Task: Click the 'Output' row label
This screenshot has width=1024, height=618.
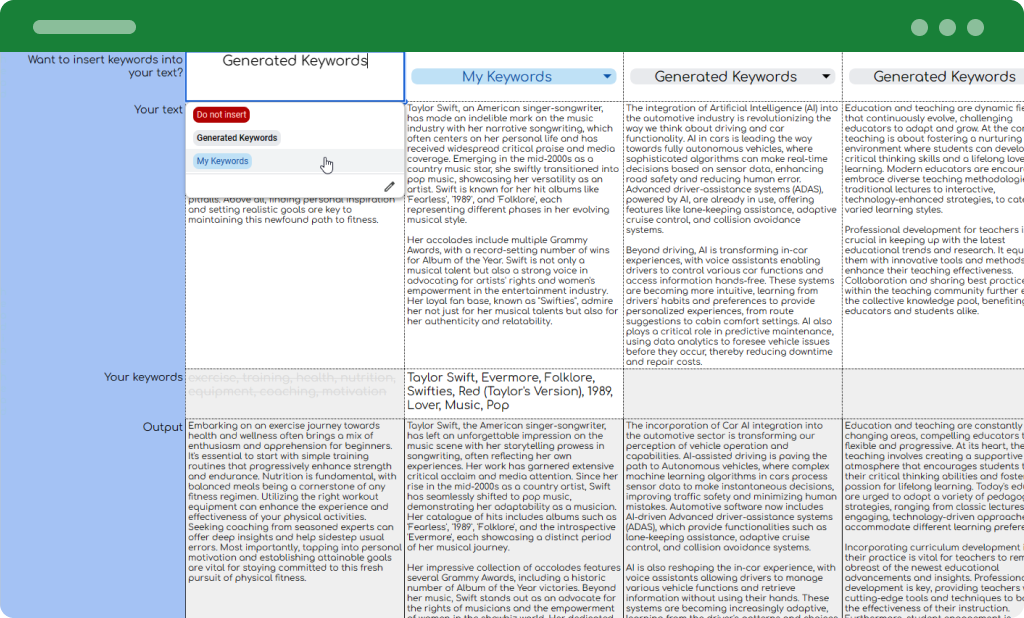Action: pyautogui.click(x=163, y=427)
